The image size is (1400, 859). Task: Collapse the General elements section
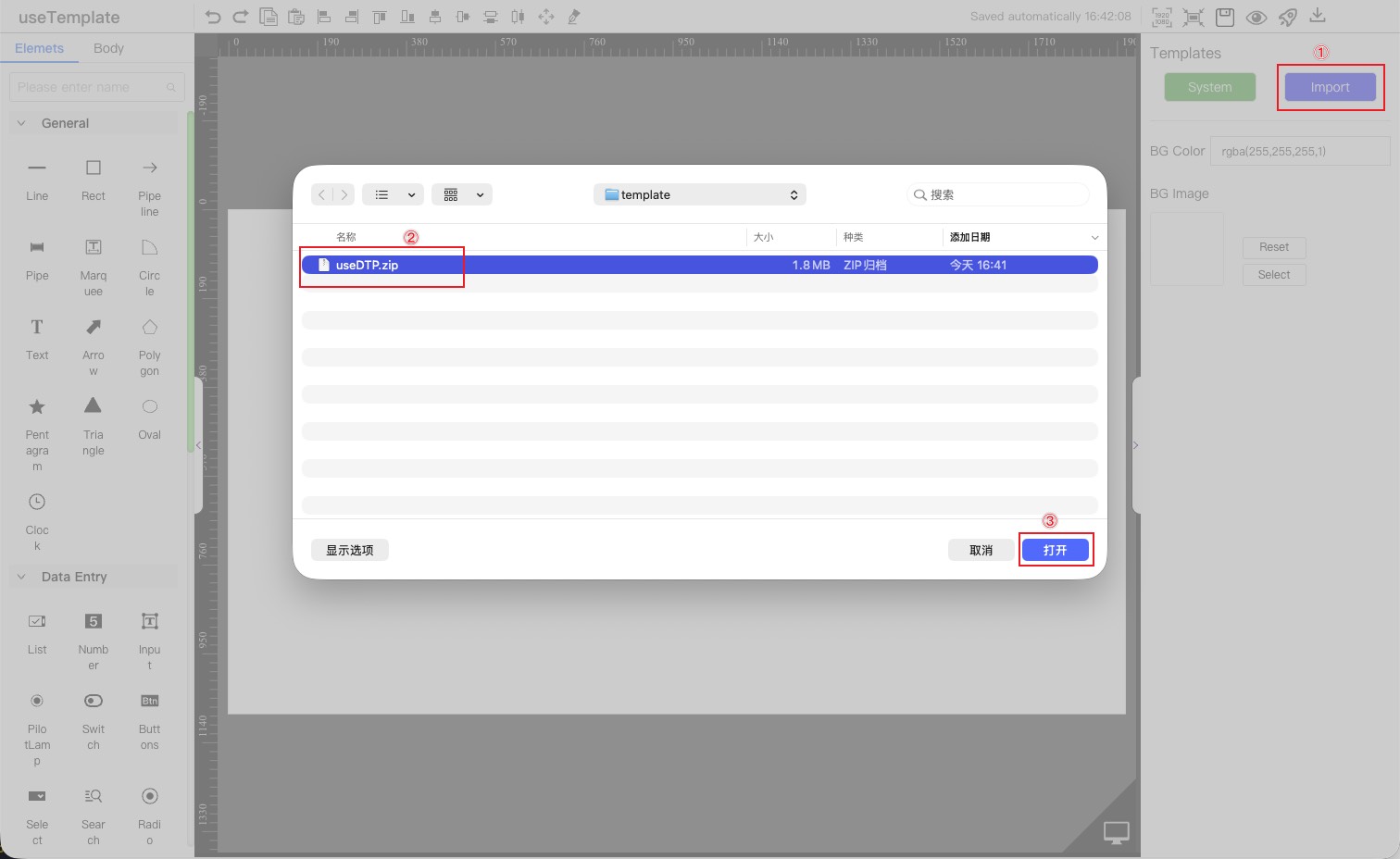click(20, 122)
